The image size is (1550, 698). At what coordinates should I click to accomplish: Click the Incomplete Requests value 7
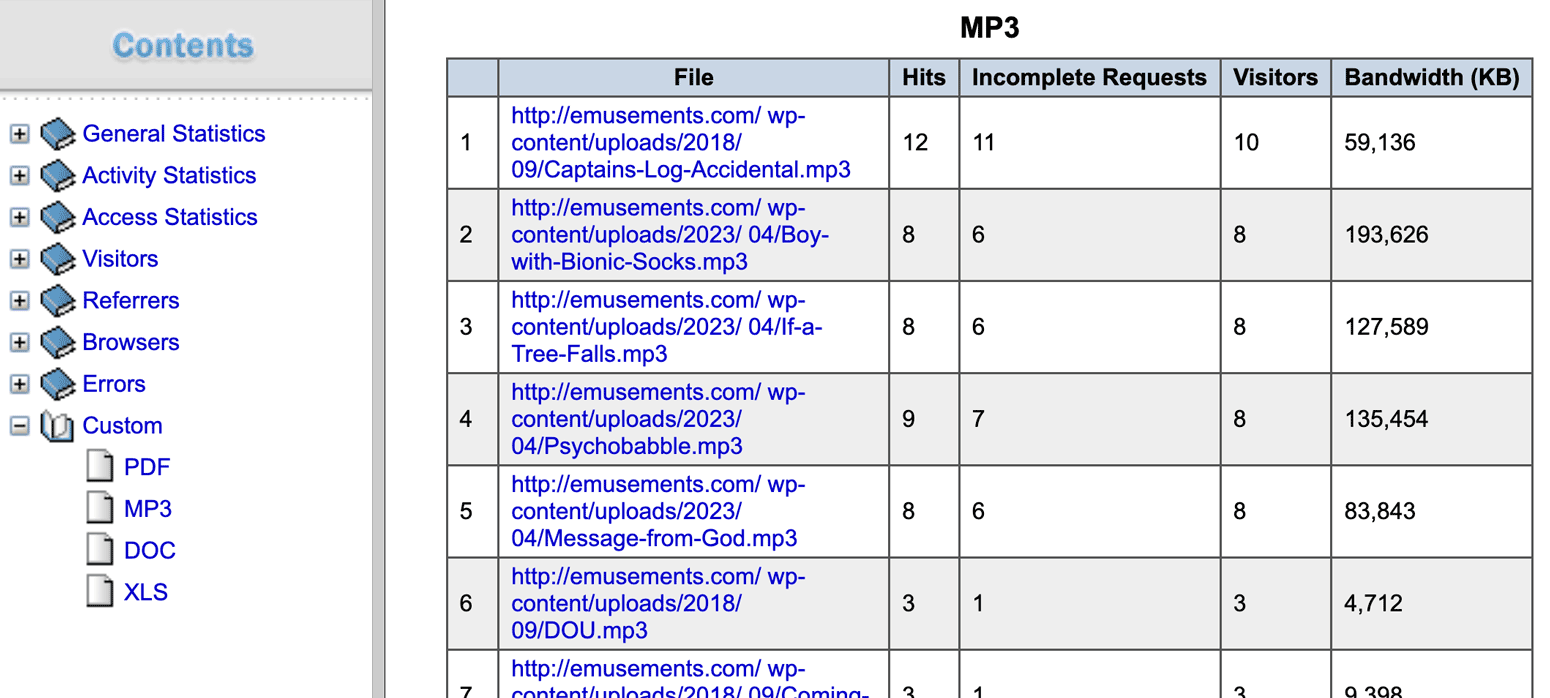tap(978, 419)
